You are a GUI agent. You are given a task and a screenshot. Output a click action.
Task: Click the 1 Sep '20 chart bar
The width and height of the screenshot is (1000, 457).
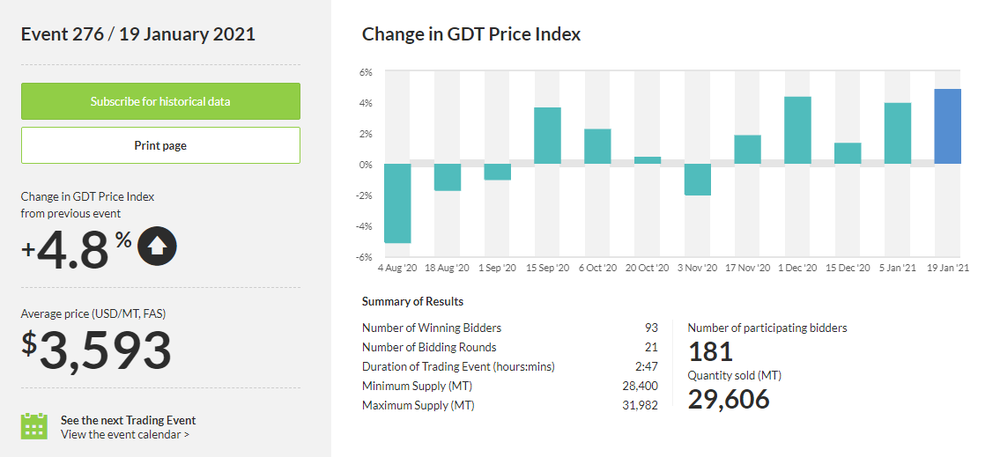click(x=497, y=172)
